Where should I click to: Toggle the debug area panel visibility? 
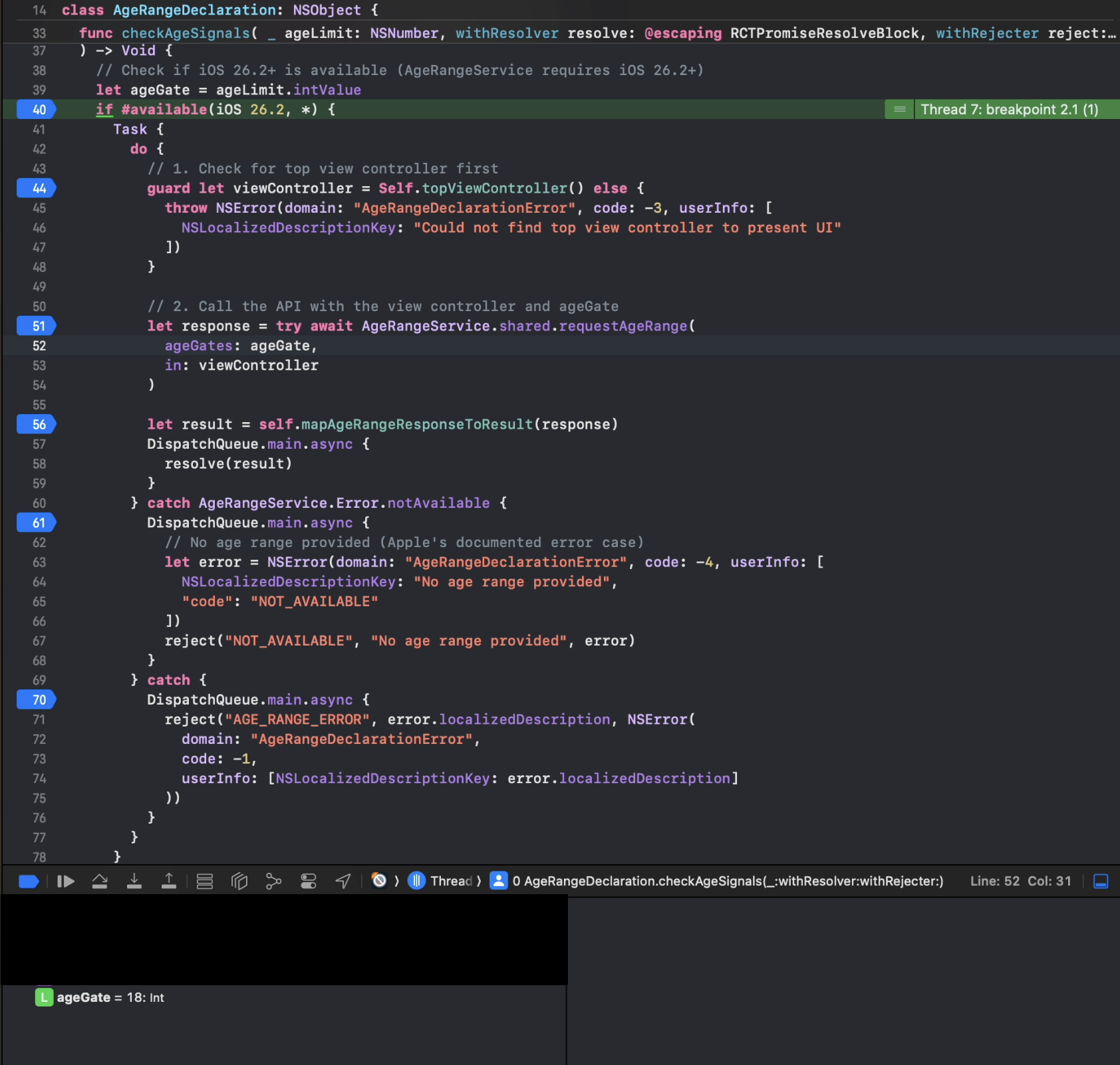point(1101,882)
